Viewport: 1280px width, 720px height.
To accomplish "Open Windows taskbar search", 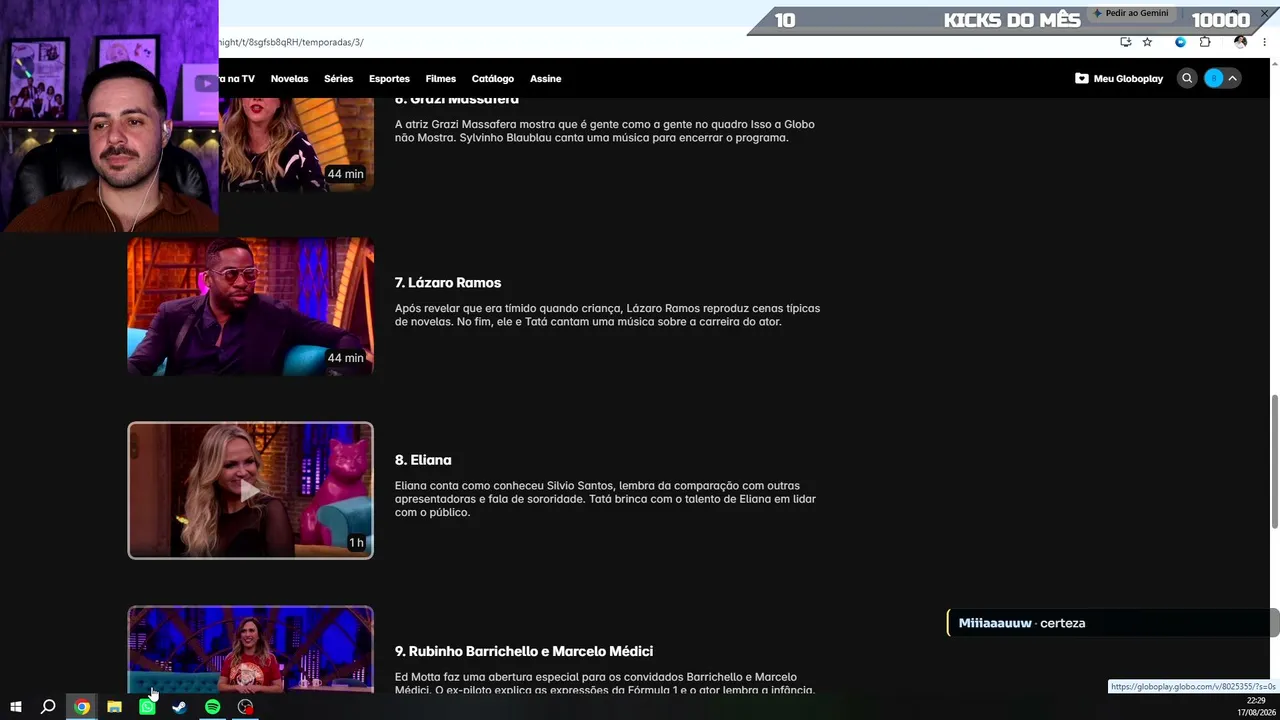I will click(48, 707).
